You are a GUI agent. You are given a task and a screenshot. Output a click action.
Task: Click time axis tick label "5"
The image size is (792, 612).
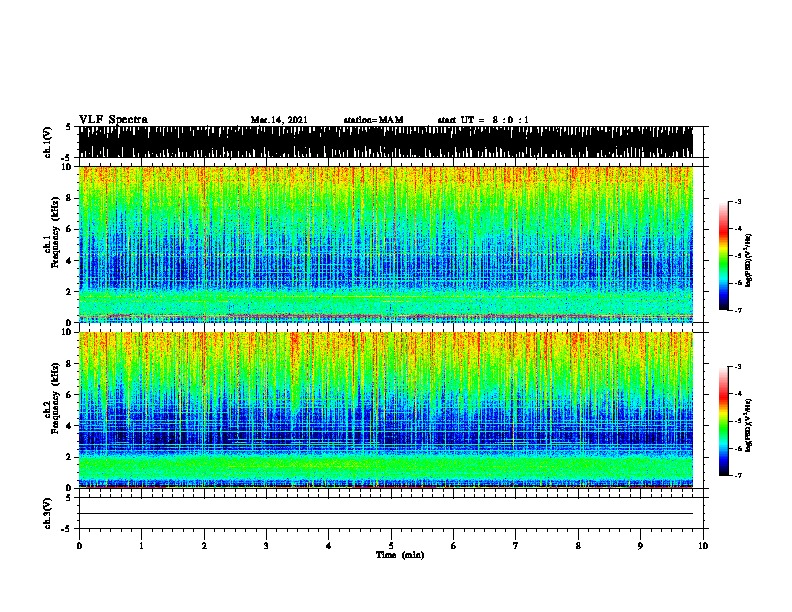[391, 546]
